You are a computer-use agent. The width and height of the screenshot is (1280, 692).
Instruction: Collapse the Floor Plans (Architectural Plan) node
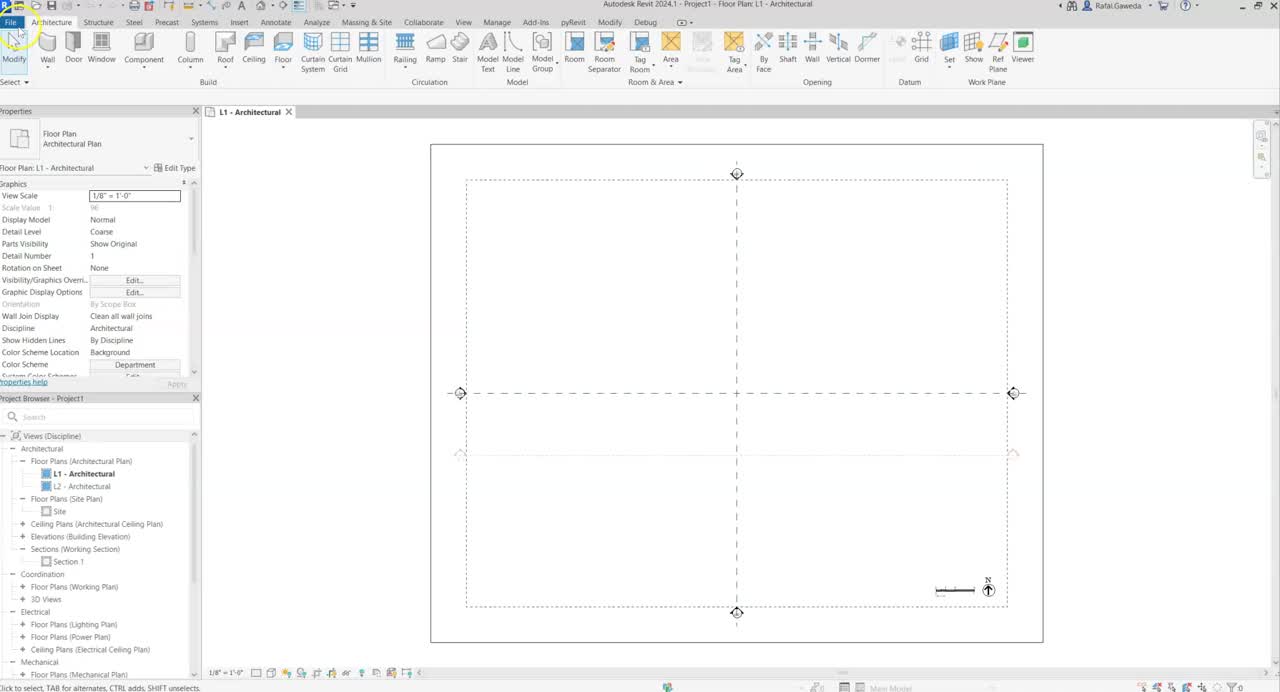coord(23,461)
